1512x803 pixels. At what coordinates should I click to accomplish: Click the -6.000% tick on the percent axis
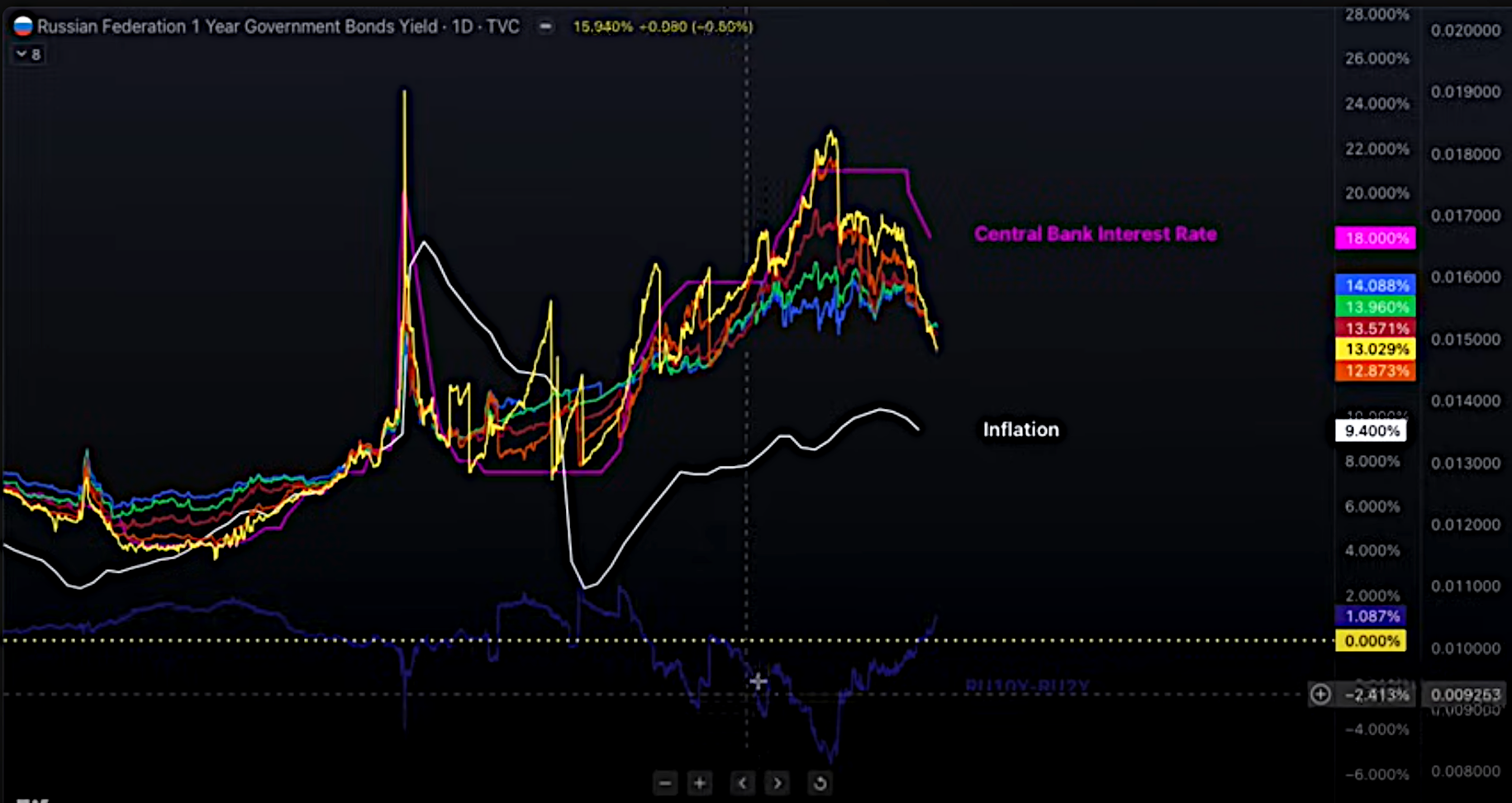(1376, 775)
